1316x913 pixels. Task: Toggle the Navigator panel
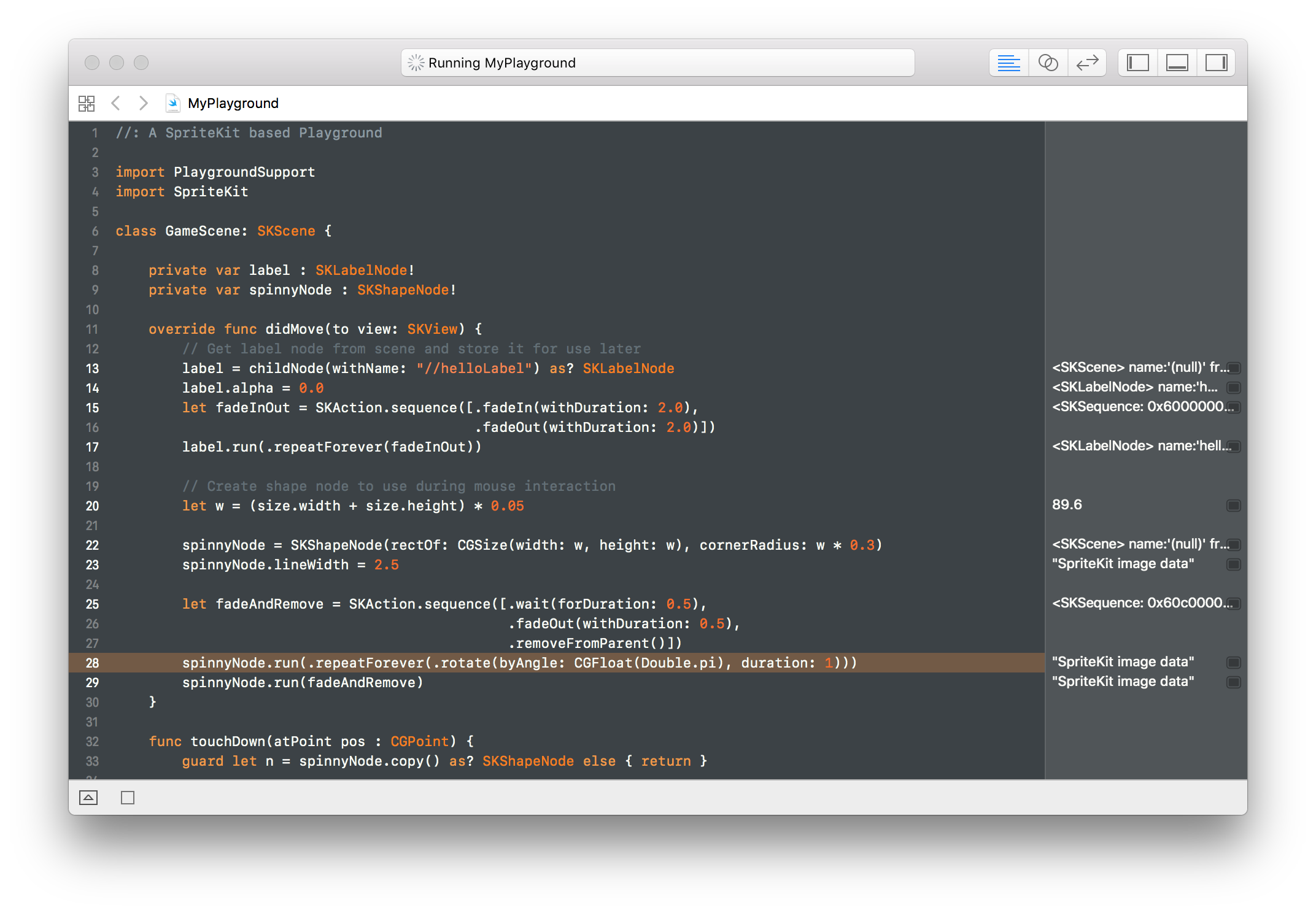[1137, 63]
